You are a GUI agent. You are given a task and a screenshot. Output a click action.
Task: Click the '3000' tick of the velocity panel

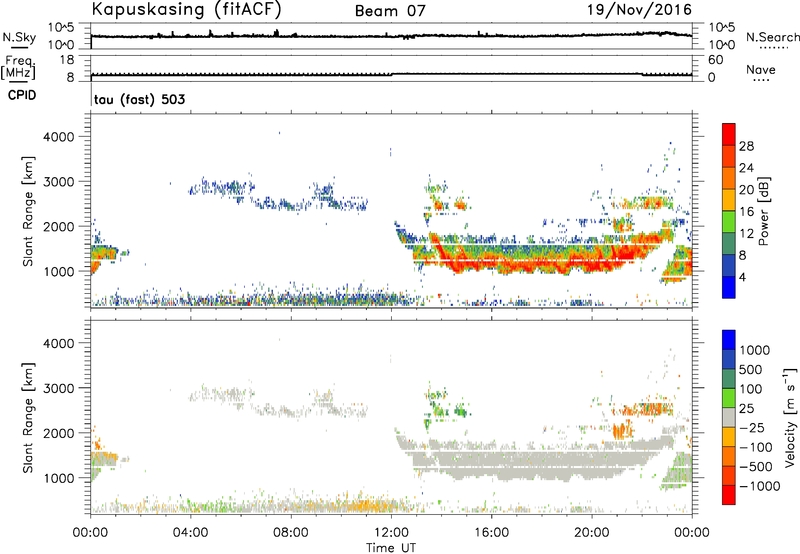point(59,388)
